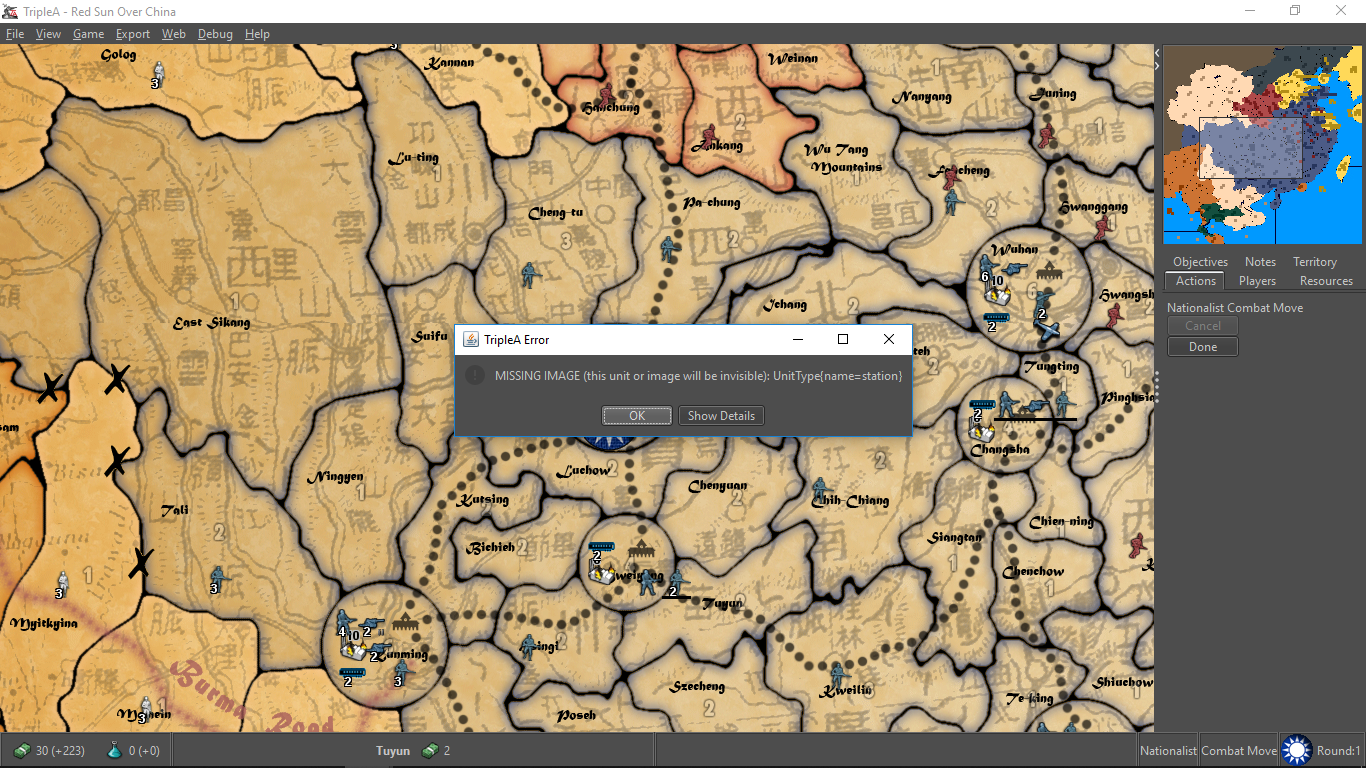Image resolution: width=1366 pixels, height=768 pixels.
Task: Select the red infantry unit in Ankang
Action: tap(709, 137)
